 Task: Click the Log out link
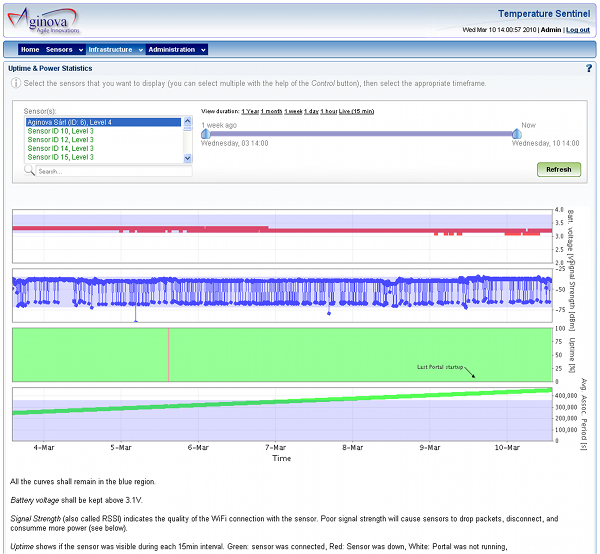pyautogui.click(x=577, y=30)
